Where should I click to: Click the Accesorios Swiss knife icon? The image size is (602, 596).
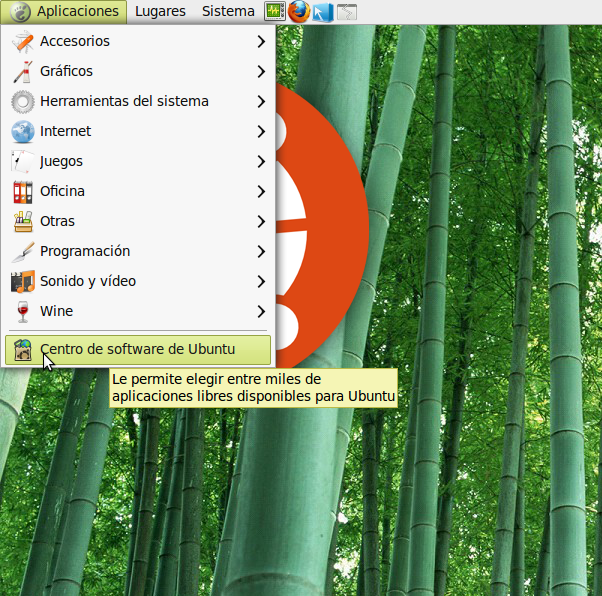[x=23, y=41]
